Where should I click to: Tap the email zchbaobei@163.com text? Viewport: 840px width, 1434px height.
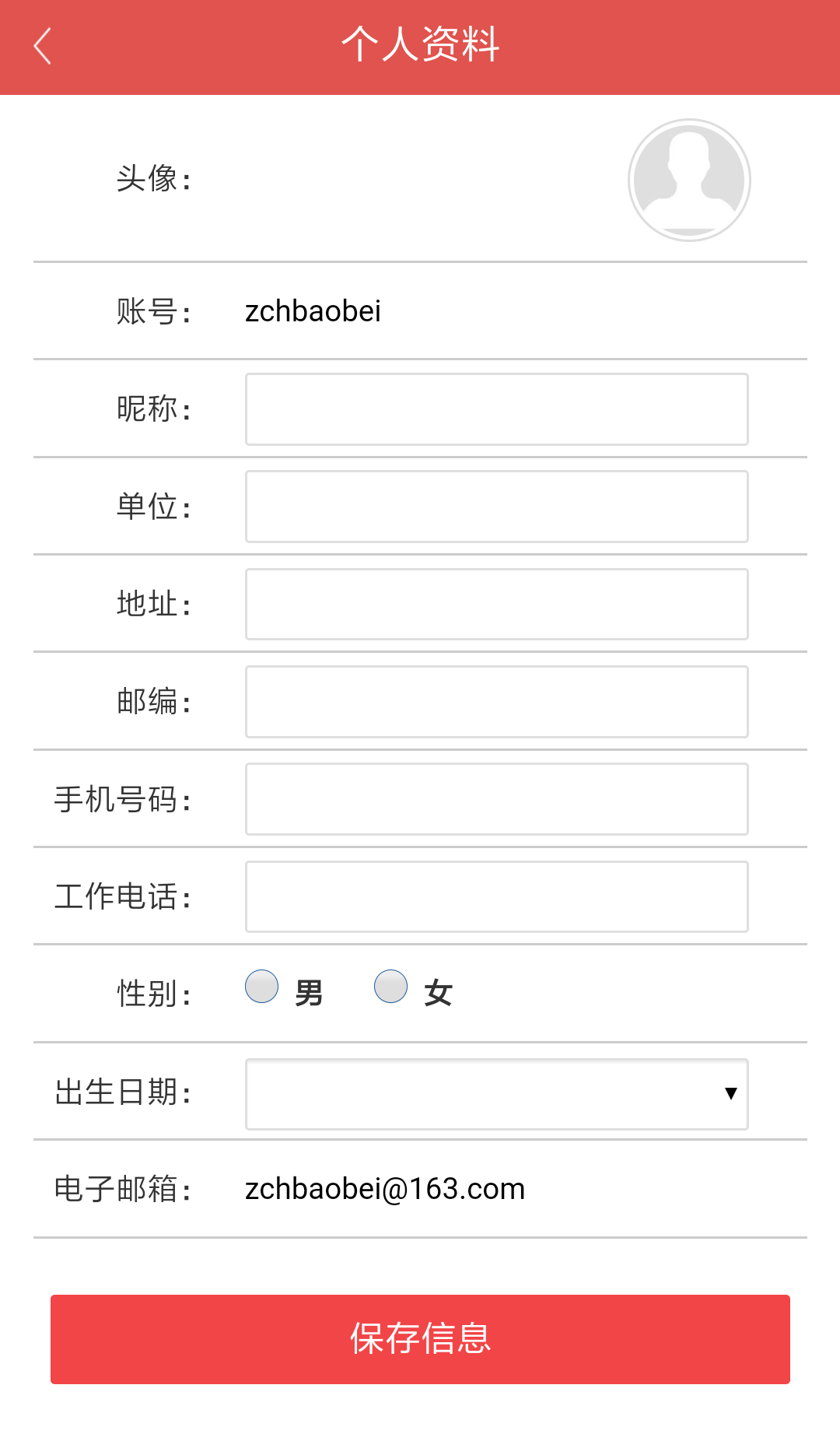pos(385,1189)
